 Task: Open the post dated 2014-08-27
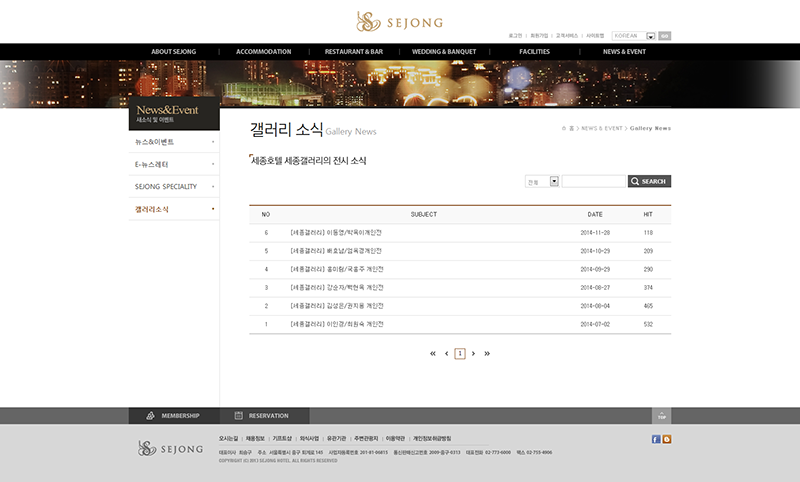pyautogui.click(x=337, y=288)
